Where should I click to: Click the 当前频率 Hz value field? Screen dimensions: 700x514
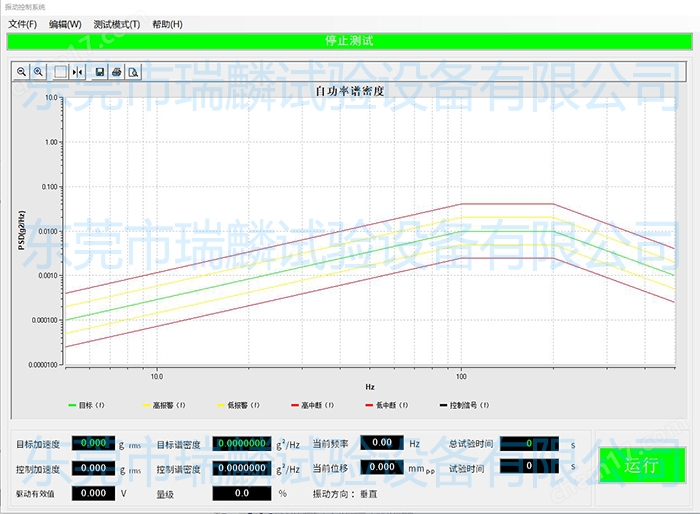click(x=382, y=443)
